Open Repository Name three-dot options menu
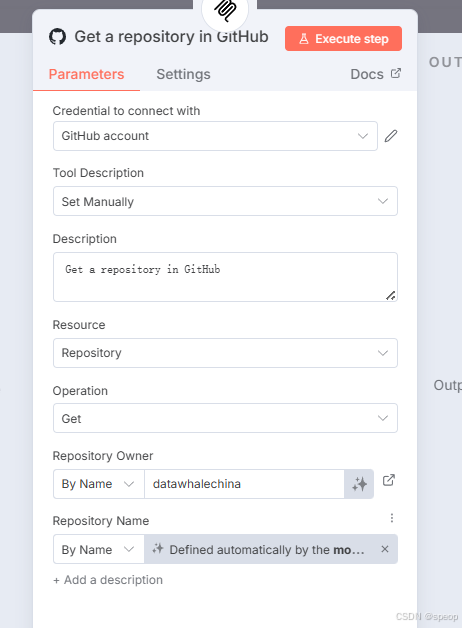The image size is (462, 628). point(392,518)
